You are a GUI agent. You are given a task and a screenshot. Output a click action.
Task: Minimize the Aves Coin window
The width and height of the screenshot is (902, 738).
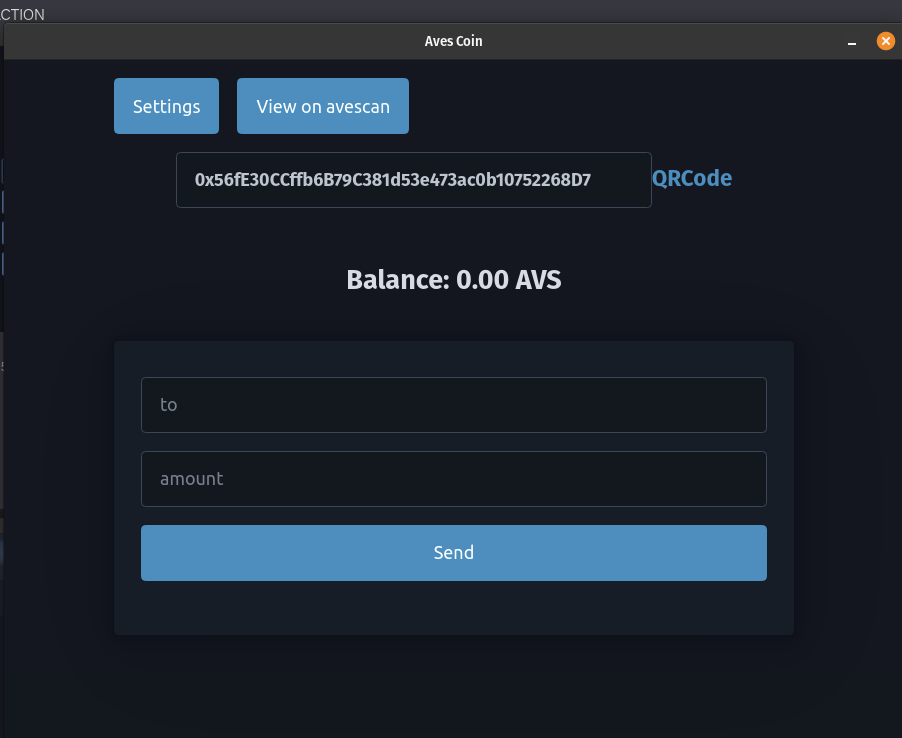pos(851,43)
